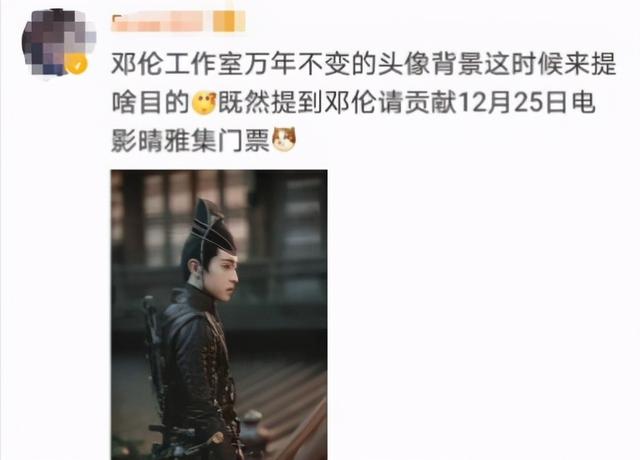The width and height of the screenshot is (640, 460).
Task: Click the yellow verified badge on avatar
Action: point(78,64)
